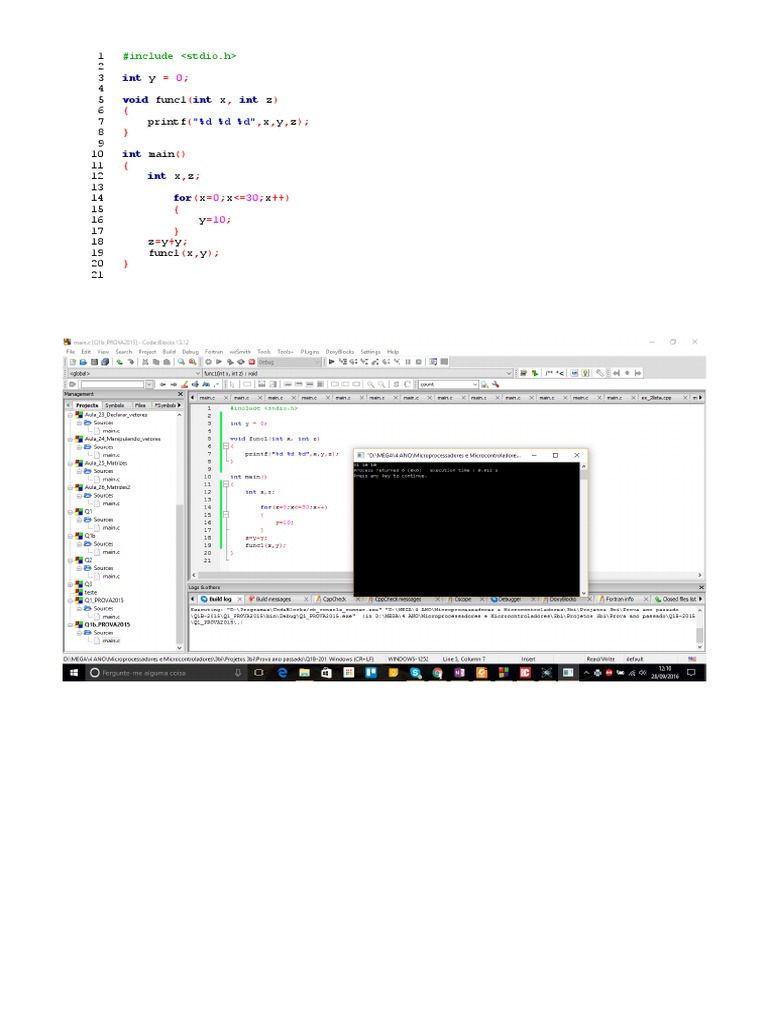Screen dimensions: 768x1024
Task: Select main.c under Q1b_PROVA2015 project
Action: click(110, 640)
